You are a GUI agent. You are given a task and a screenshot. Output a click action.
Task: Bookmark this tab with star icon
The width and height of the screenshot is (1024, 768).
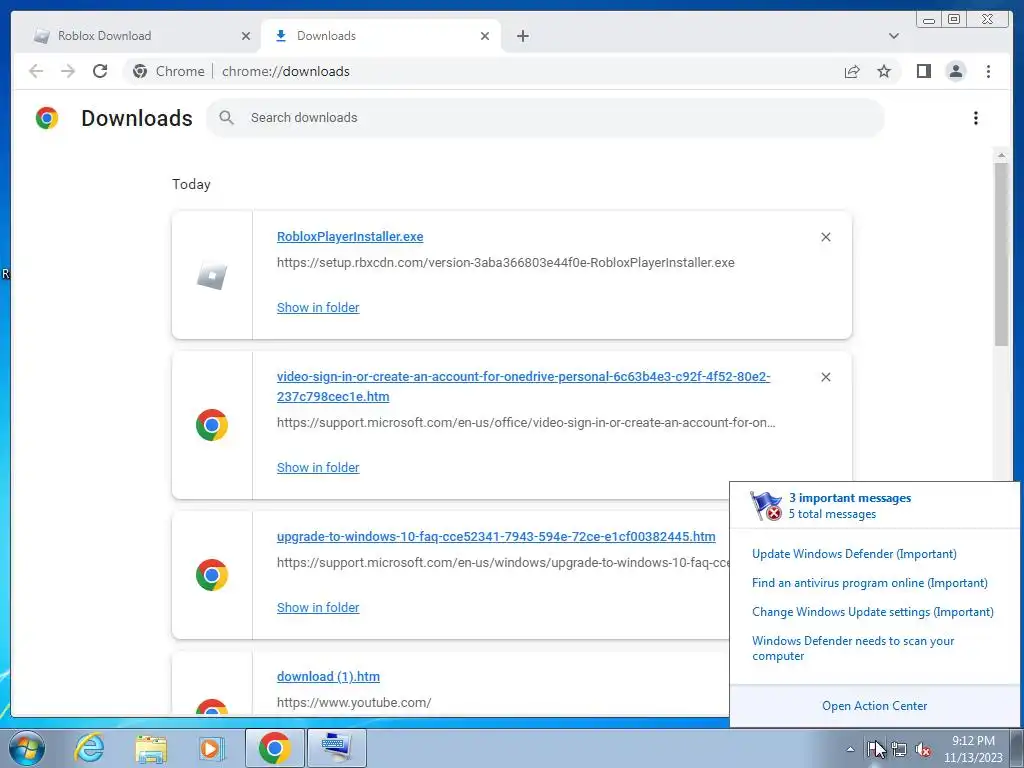(884, 71)
